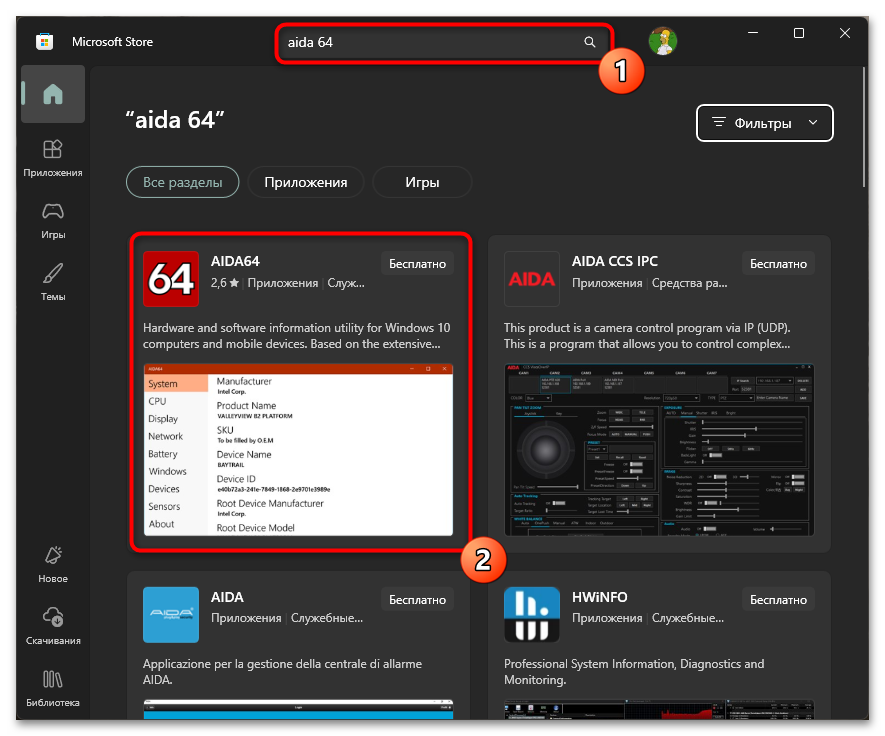Viewport: 885px width, 736px height.
Task: Open the Темы section in the sidebar
Action: tap(53, 282)
